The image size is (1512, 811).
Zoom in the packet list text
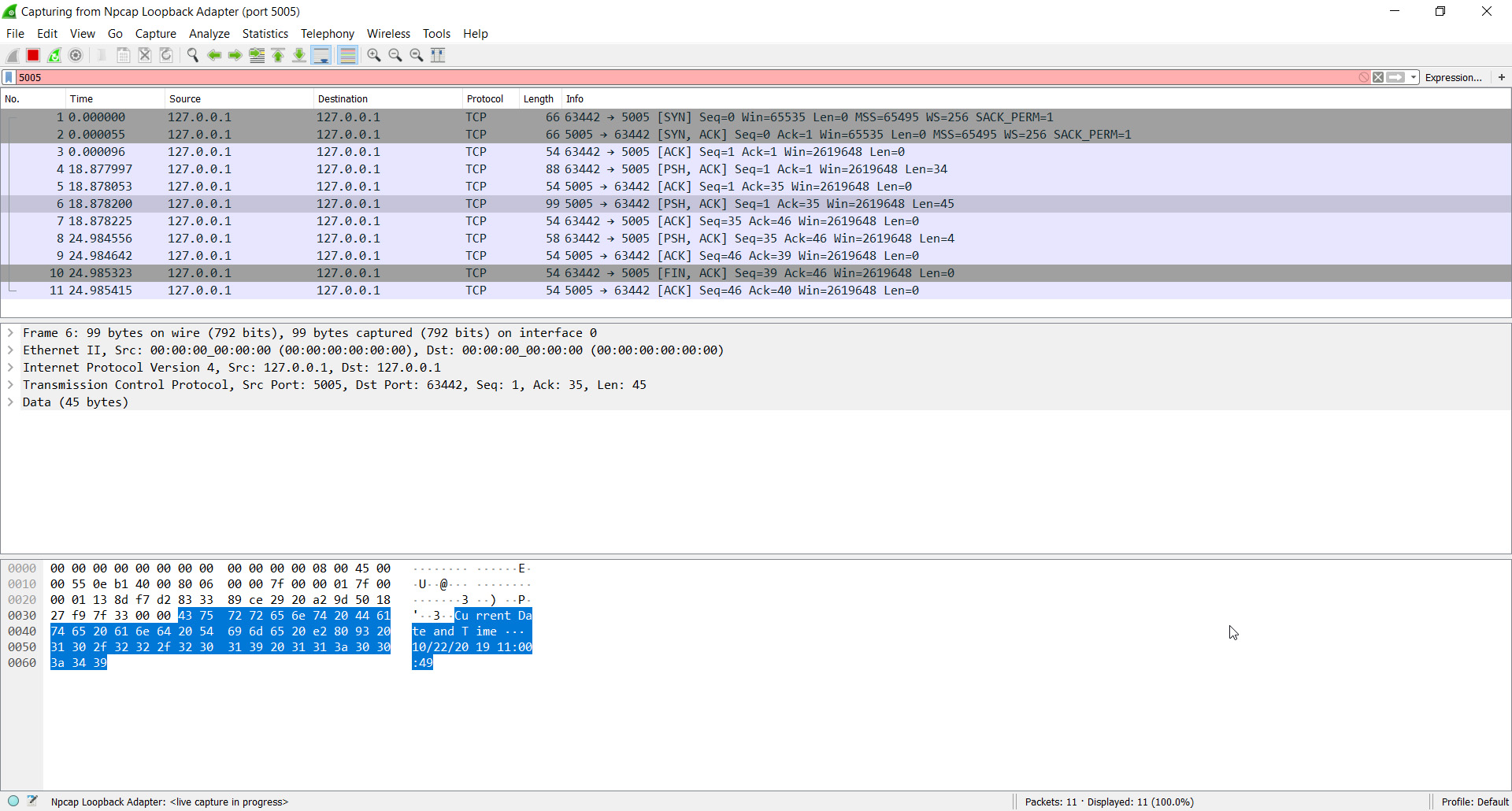click(374, 55)
